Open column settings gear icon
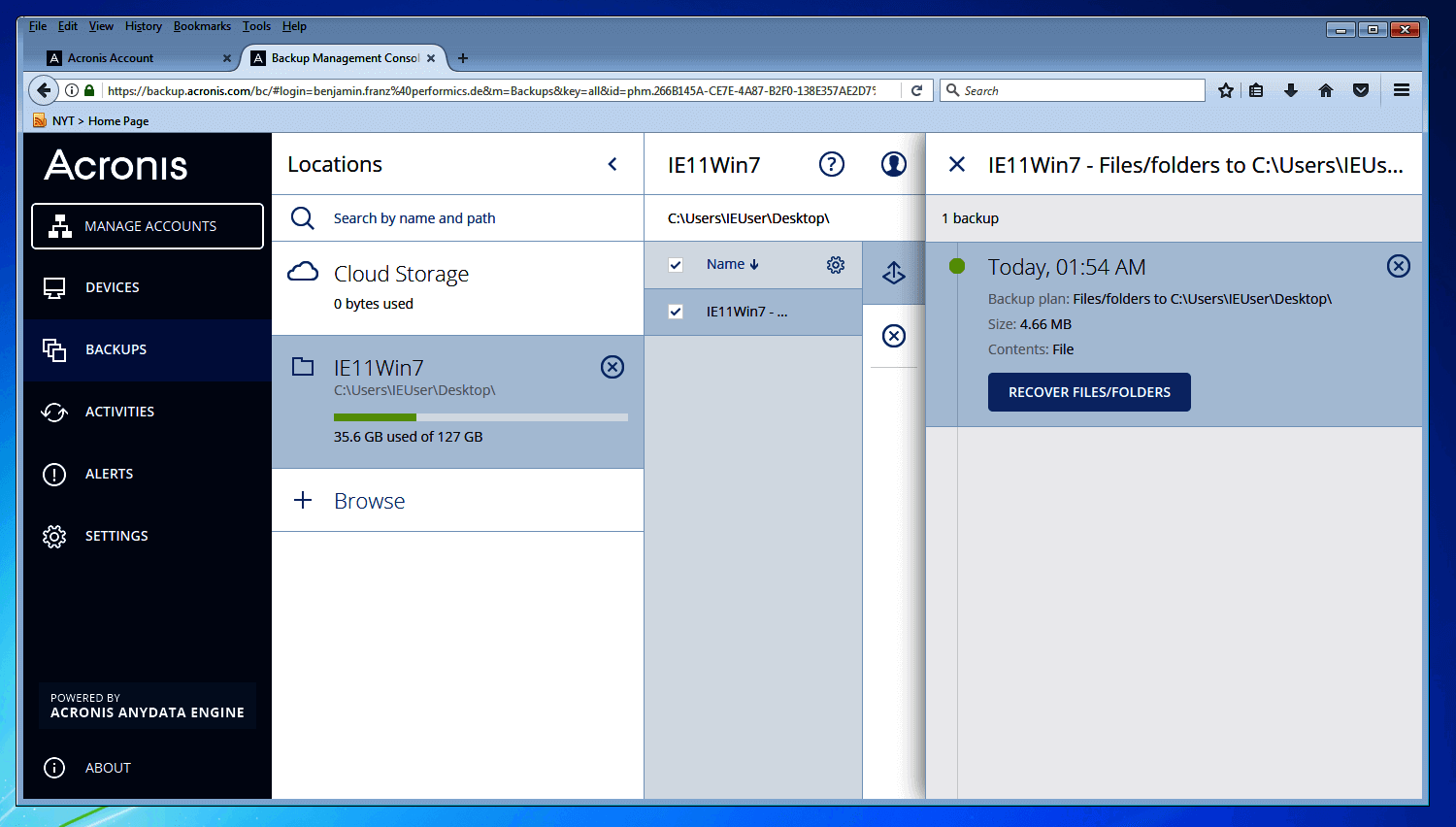The height and width of the screenshot is (827, 1456). coord(835,265)
